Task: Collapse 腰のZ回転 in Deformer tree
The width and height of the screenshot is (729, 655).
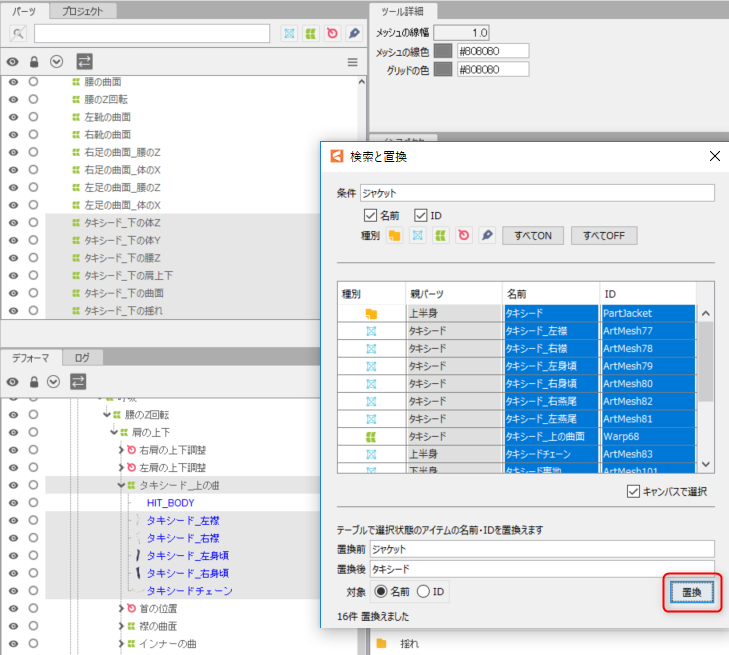Action: coord(107,414)
